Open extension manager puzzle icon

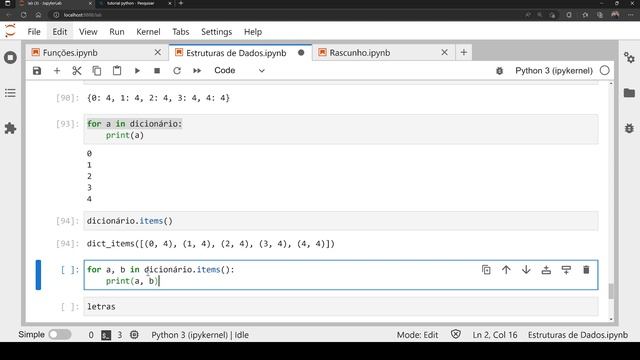10,129
